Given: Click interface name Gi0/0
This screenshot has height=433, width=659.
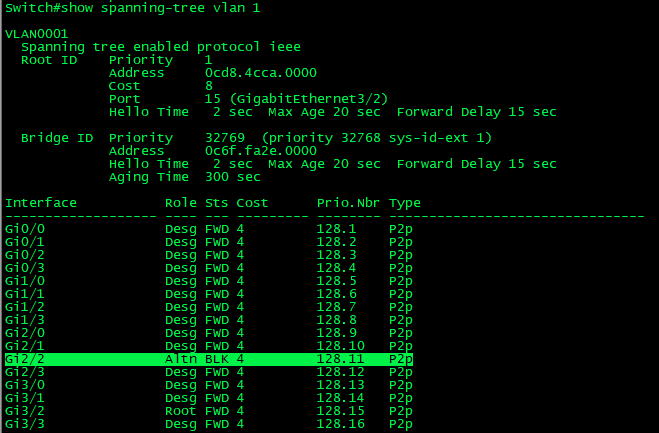Looking at the screenshot, I should tap(25, 229).
